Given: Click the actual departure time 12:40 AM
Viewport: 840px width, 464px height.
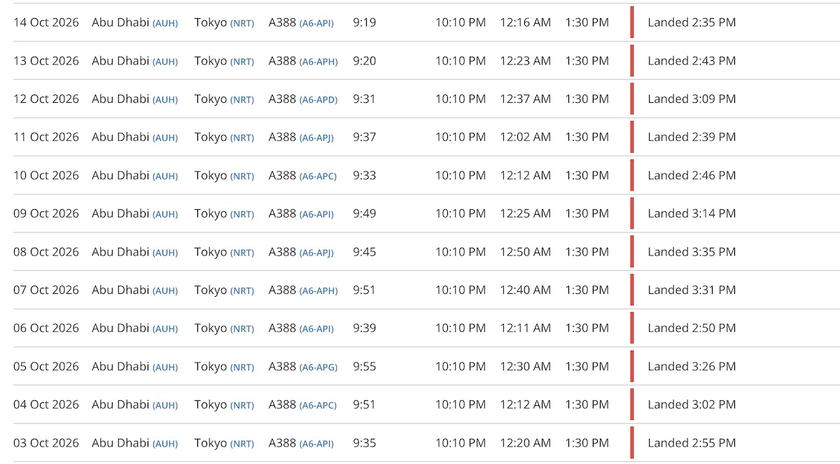Looking at the screenshot, I should click(525, 290).
